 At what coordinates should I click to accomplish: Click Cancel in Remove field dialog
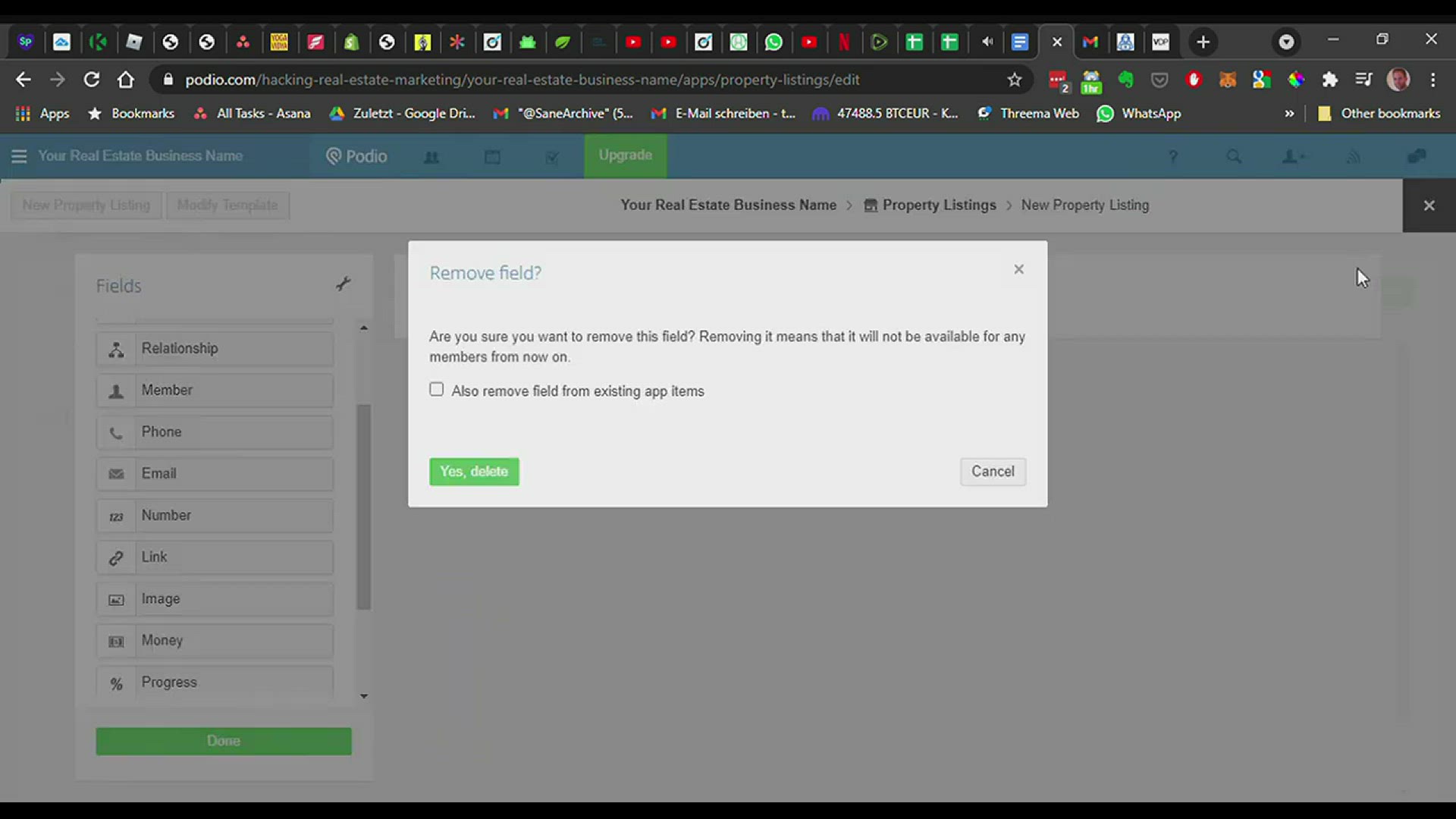[993, 472]
